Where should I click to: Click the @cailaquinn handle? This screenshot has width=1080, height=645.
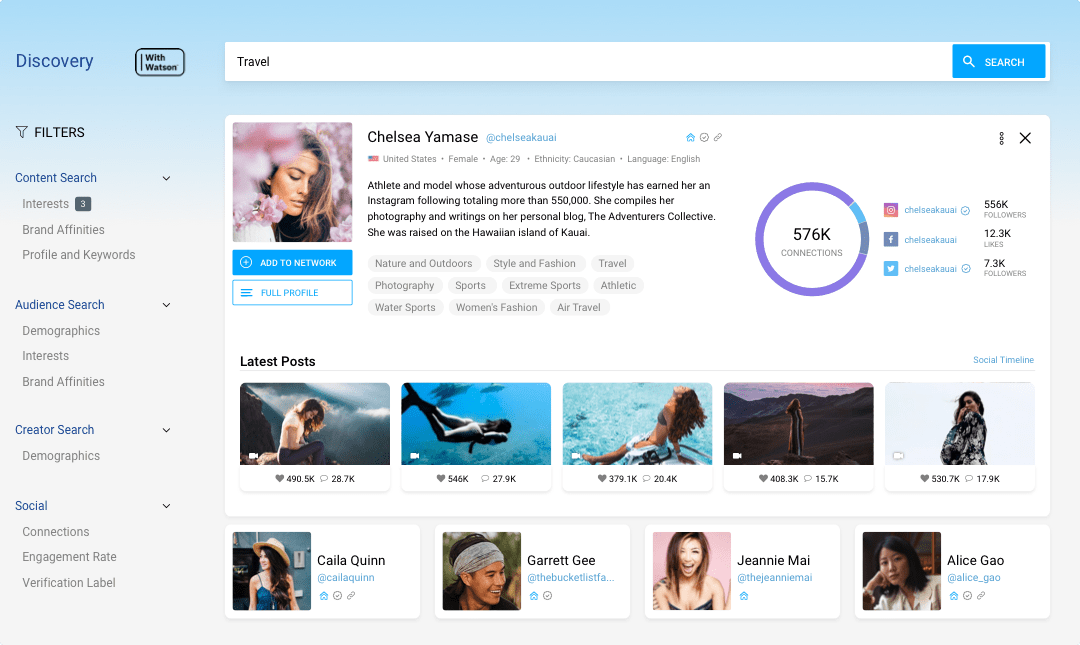(x=346, y=577)
